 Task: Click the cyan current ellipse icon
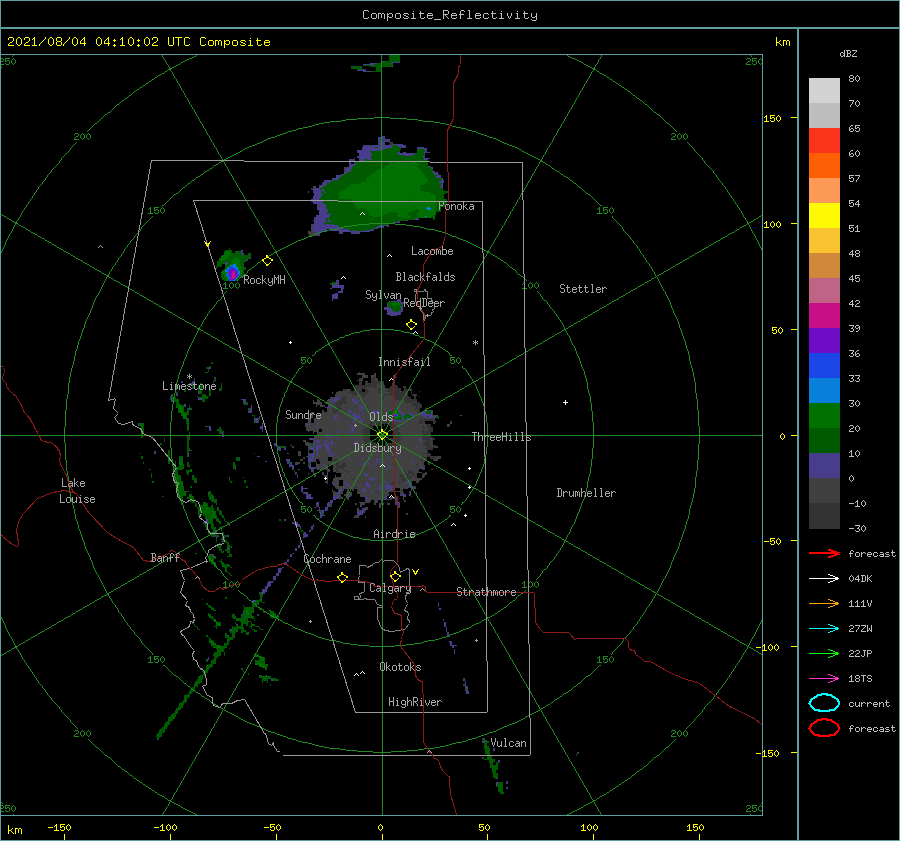[x=824, y=703]
